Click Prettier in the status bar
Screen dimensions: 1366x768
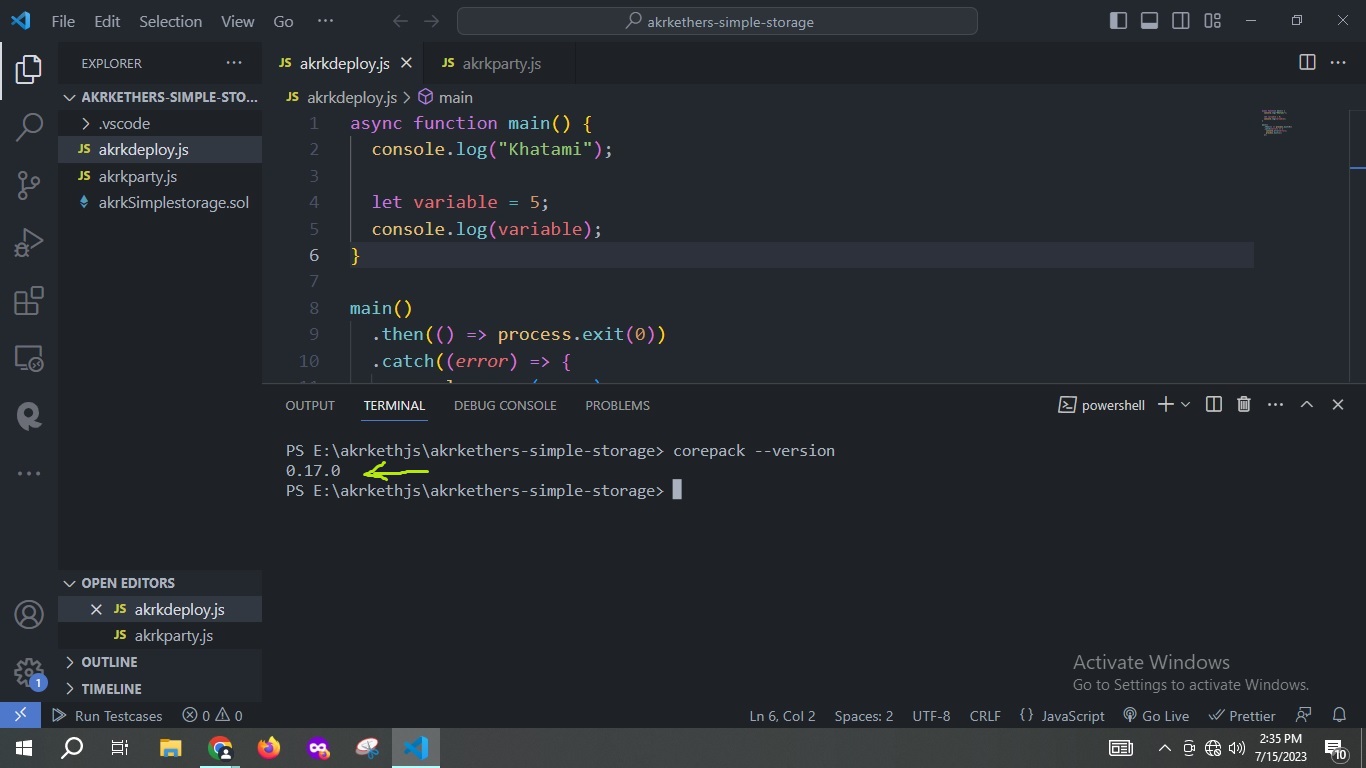click(1242, 715)
